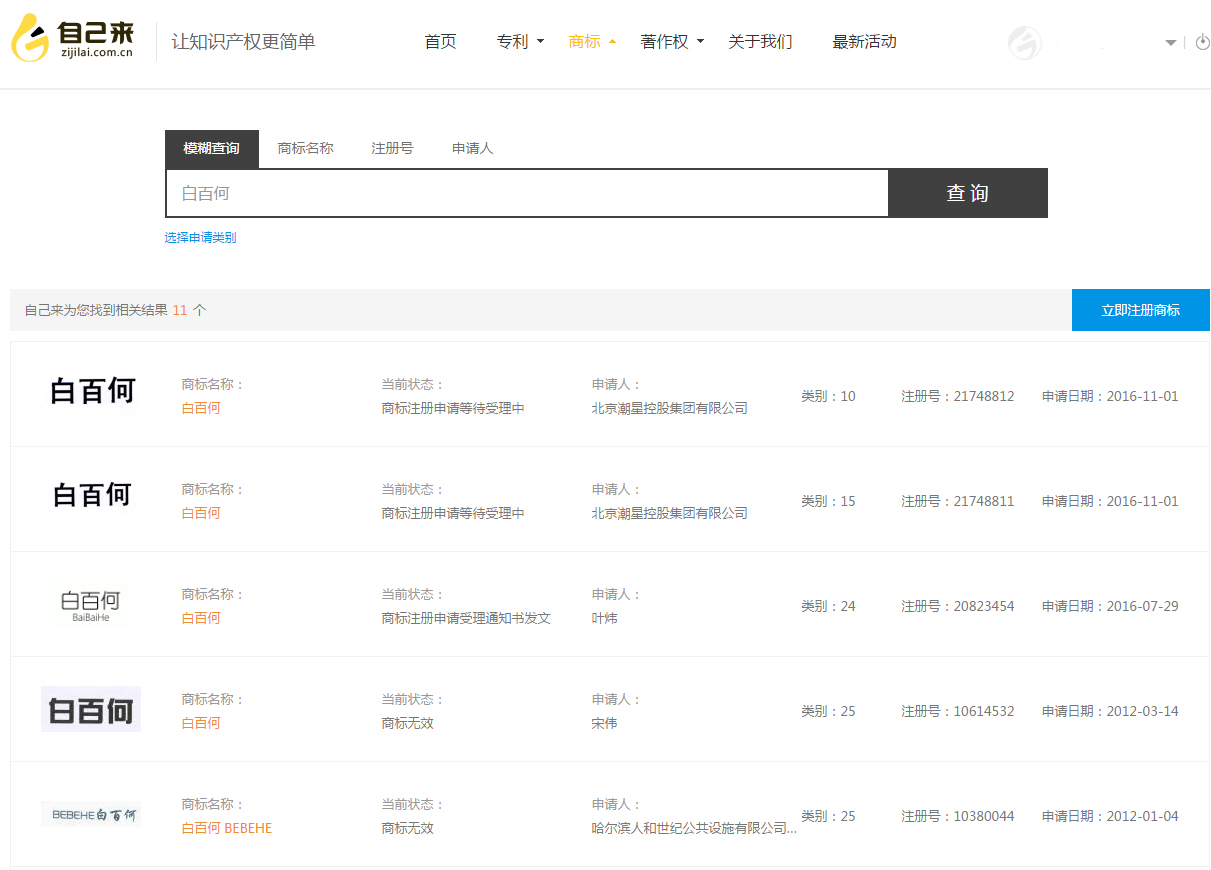Open trademark image for registration 10614532

tap(91, 709)
